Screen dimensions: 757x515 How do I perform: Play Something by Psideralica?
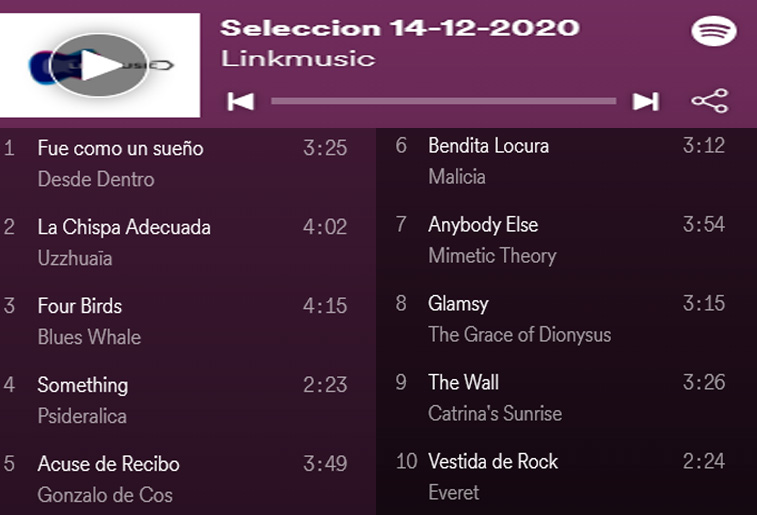(83, 385)
